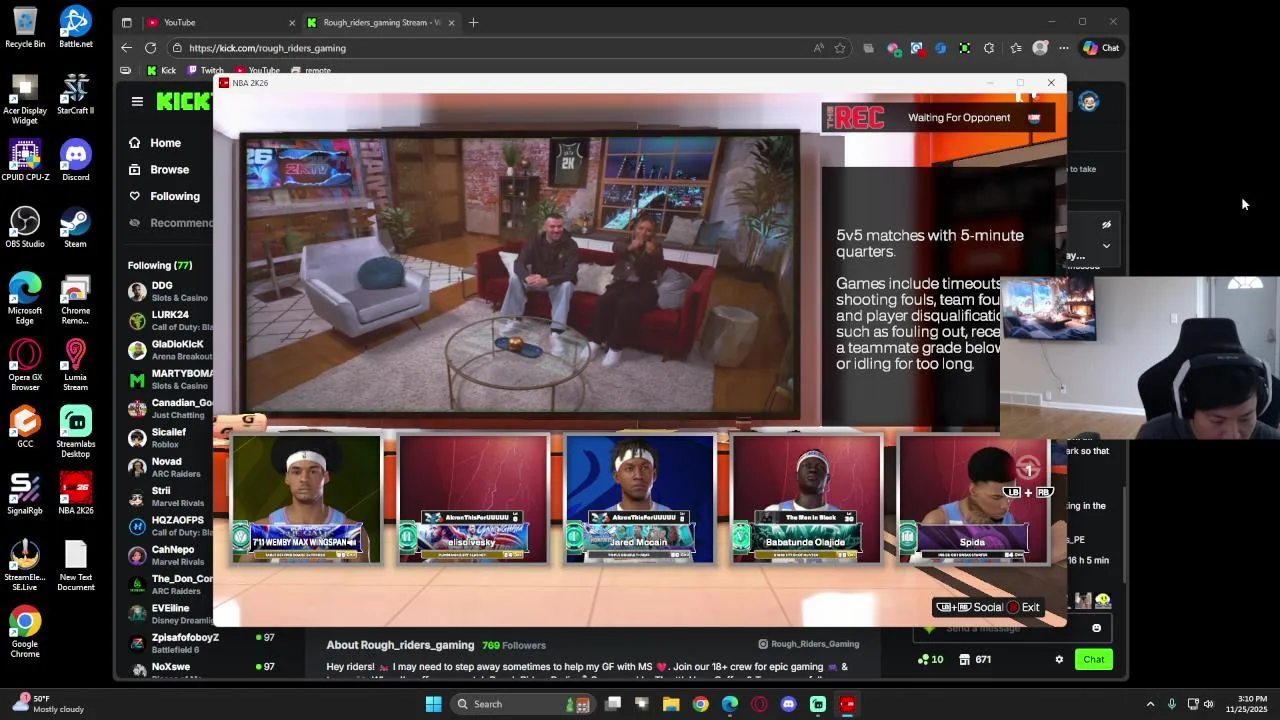
Task: Open Windows Start menu
Action: point(433,704)
